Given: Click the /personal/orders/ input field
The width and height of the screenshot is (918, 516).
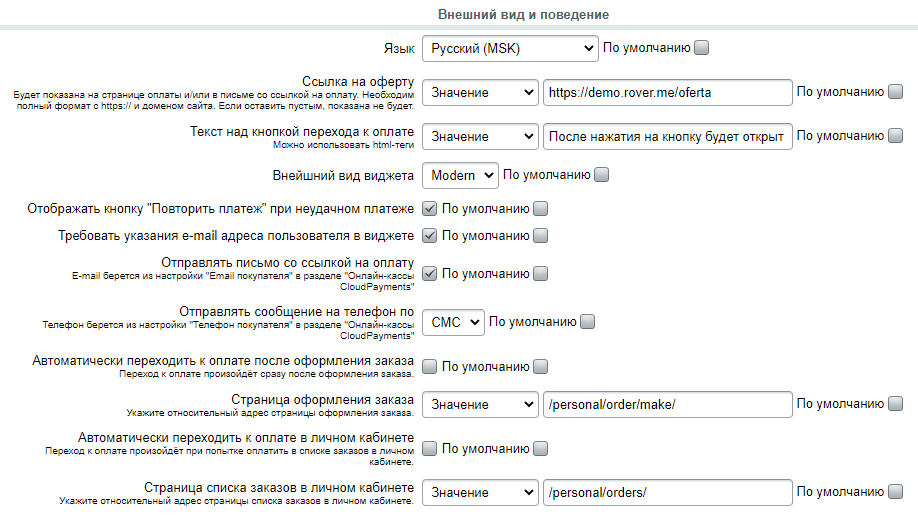Looking at the screenshot, I should tap(667, 493).
